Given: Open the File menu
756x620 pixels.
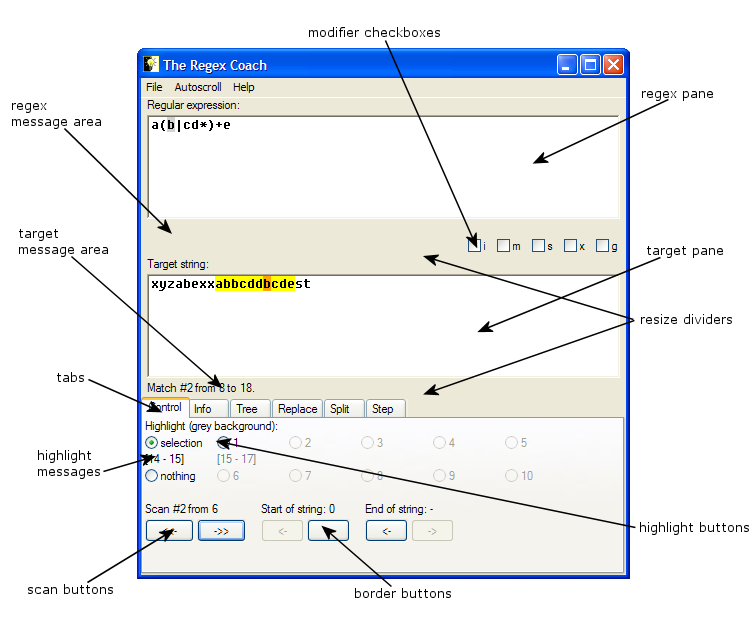Looking at the screenshot, I should [x=154, y=88].
